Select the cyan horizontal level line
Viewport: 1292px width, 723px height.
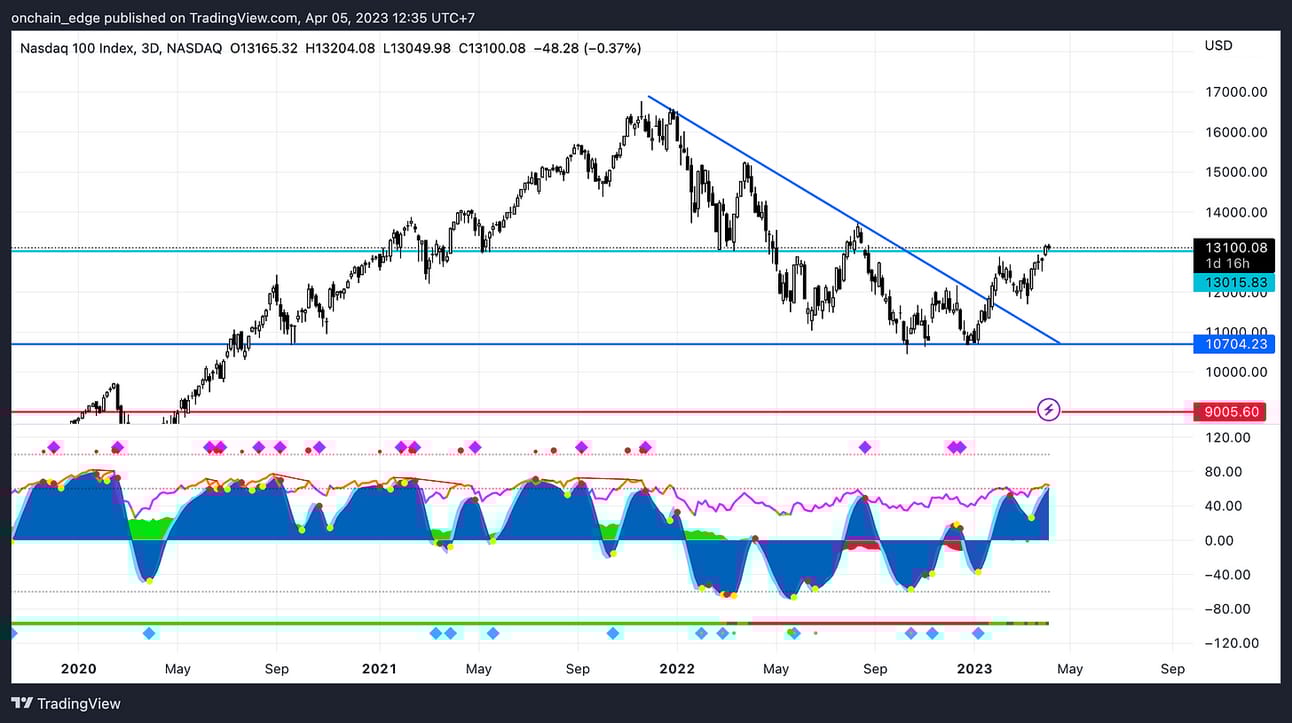point(600,251)
